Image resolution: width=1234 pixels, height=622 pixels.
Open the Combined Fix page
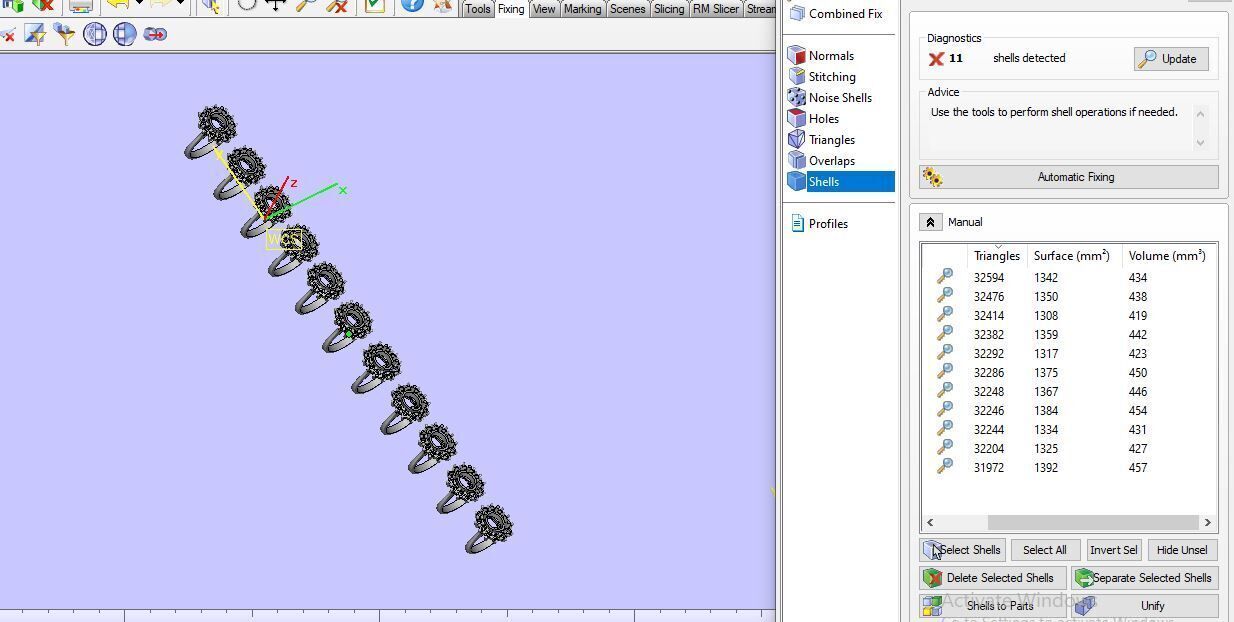click(836, 14)
